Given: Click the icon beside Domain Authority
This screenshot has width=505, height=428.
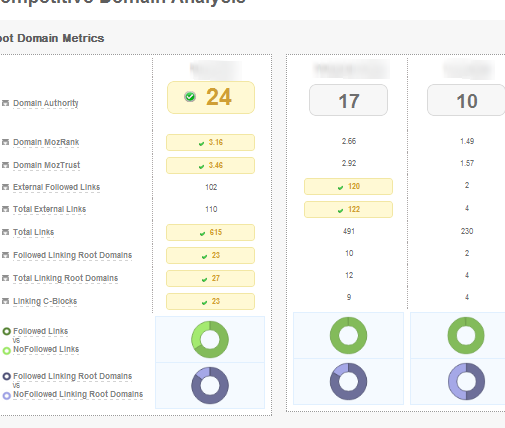Looking at the screenshot, I should click(x=5, y=103).
